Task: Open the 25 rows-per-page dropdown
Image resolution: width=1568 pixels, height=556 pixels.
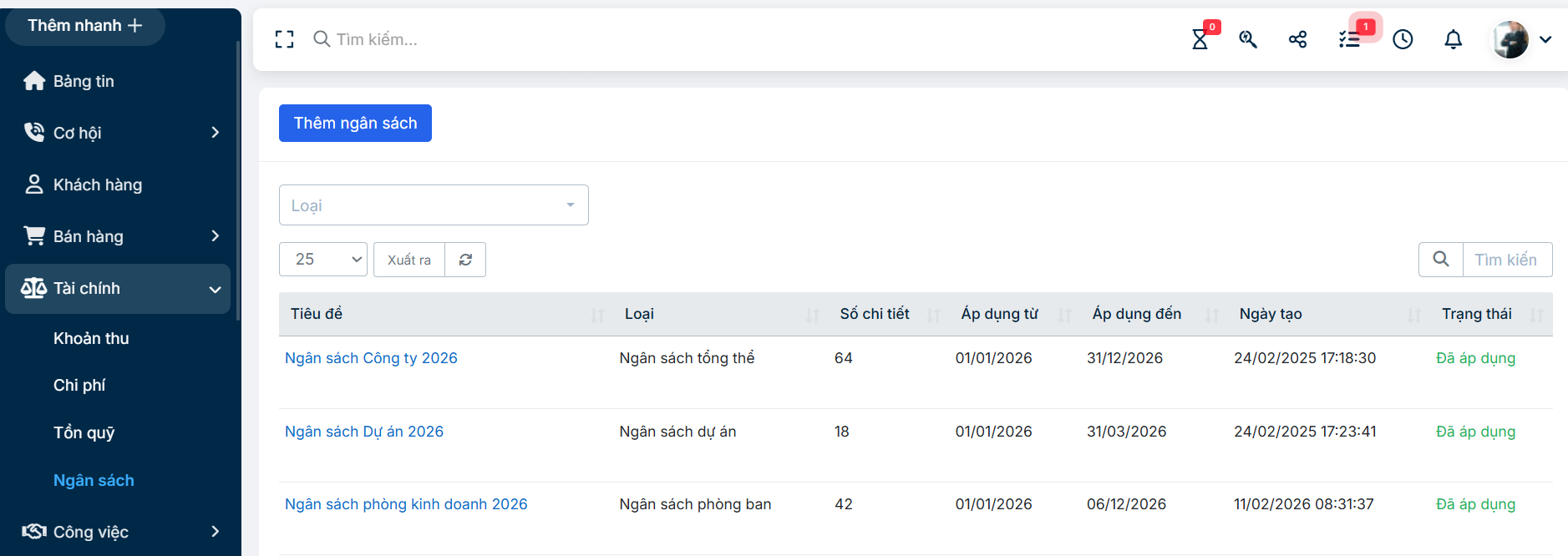Action: [x=323, y=260]
